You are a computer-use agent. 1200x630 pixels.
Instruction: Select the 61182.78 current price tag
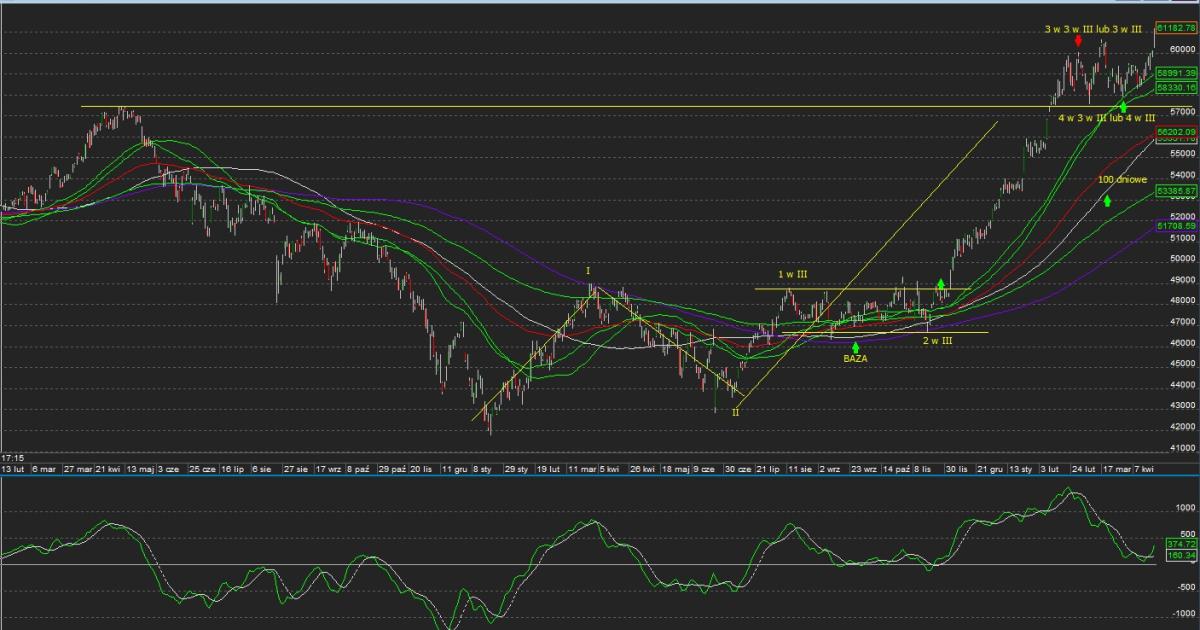coord(1177,28)
